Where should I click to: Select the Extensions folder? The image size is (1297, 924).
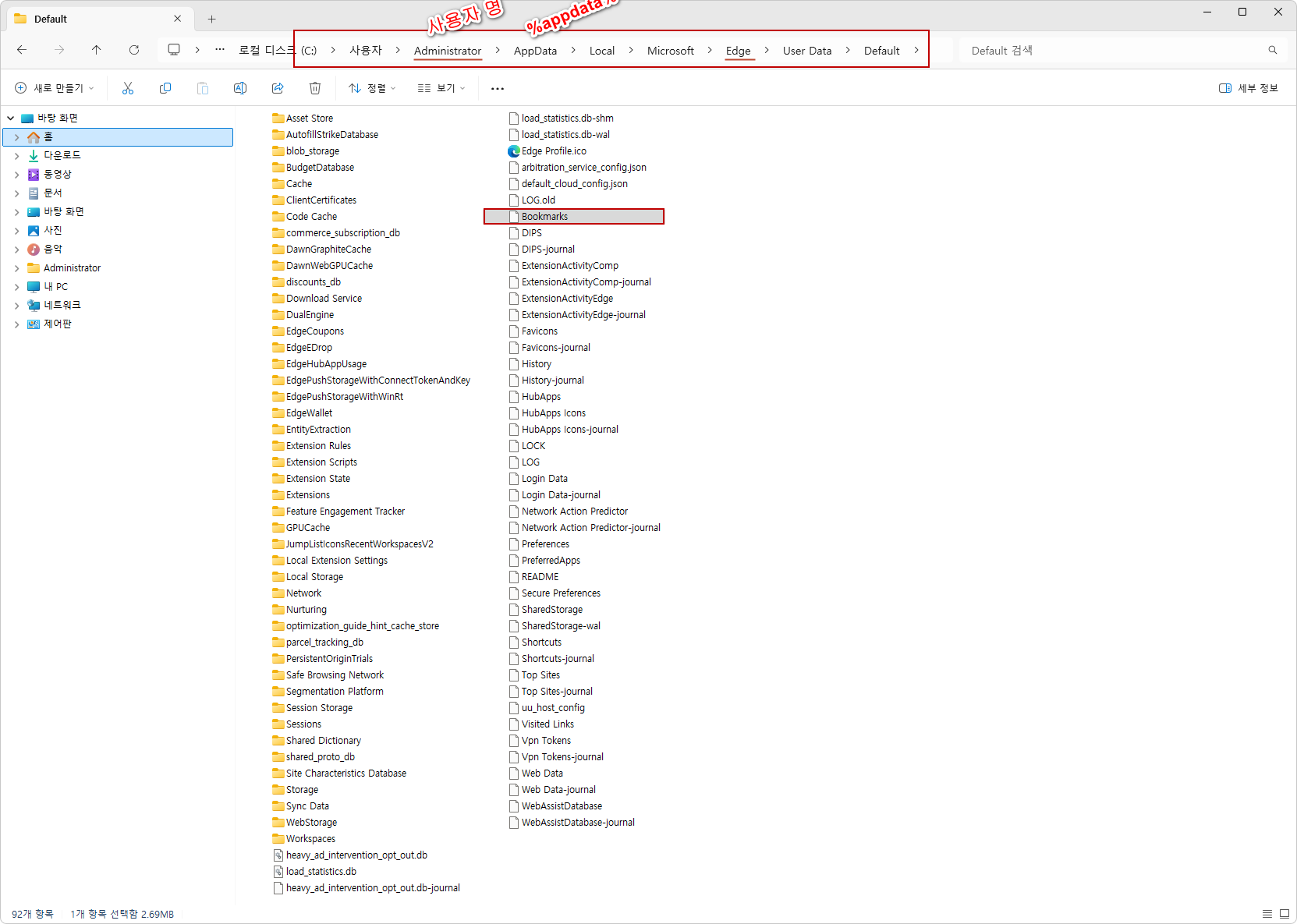302,495
